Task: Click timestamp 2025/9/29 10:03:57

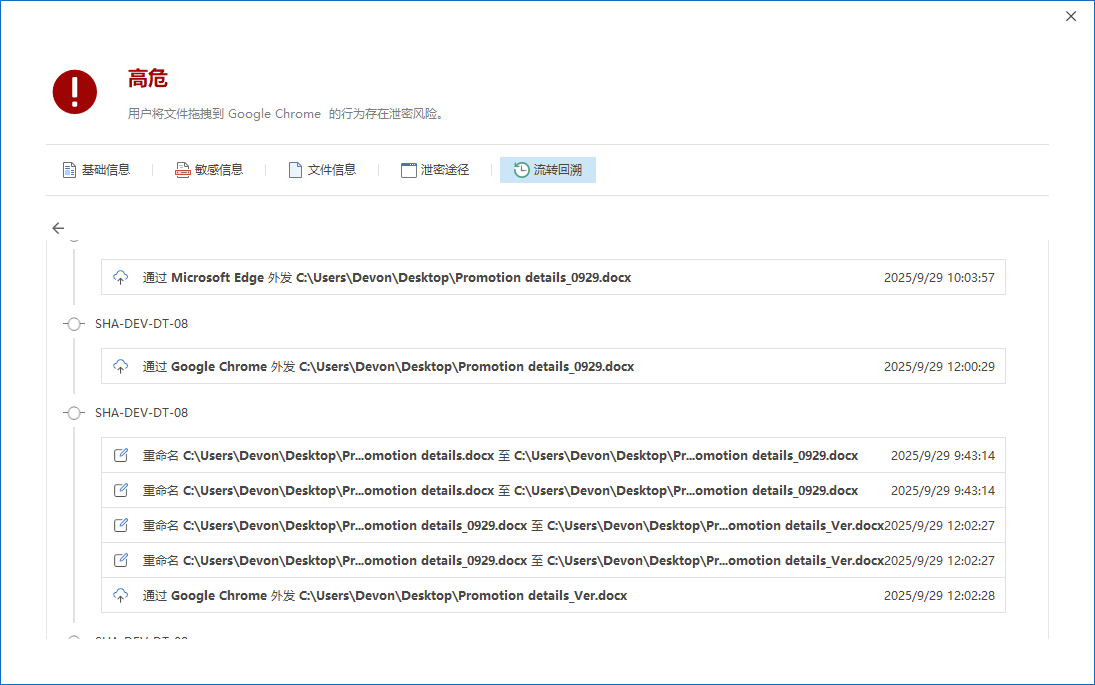Action: click(939, 277)
